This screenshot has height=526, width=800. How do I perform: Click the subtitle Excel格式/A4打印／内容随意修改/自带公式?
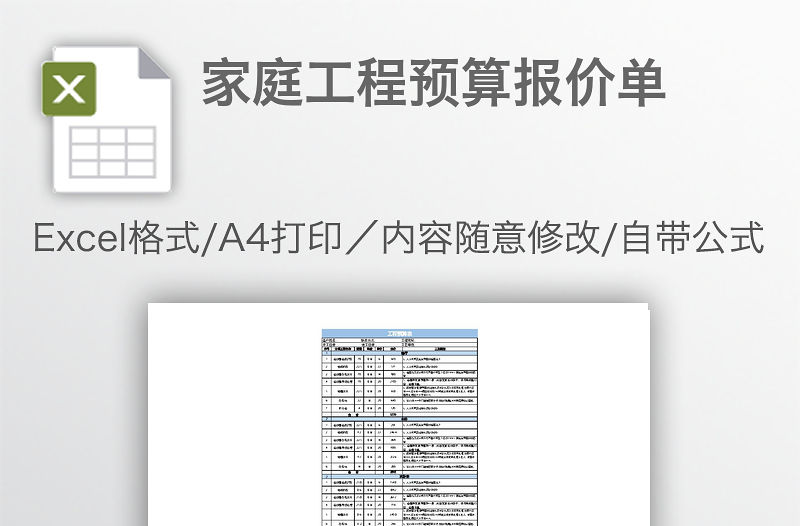click(x=399, y=238)
